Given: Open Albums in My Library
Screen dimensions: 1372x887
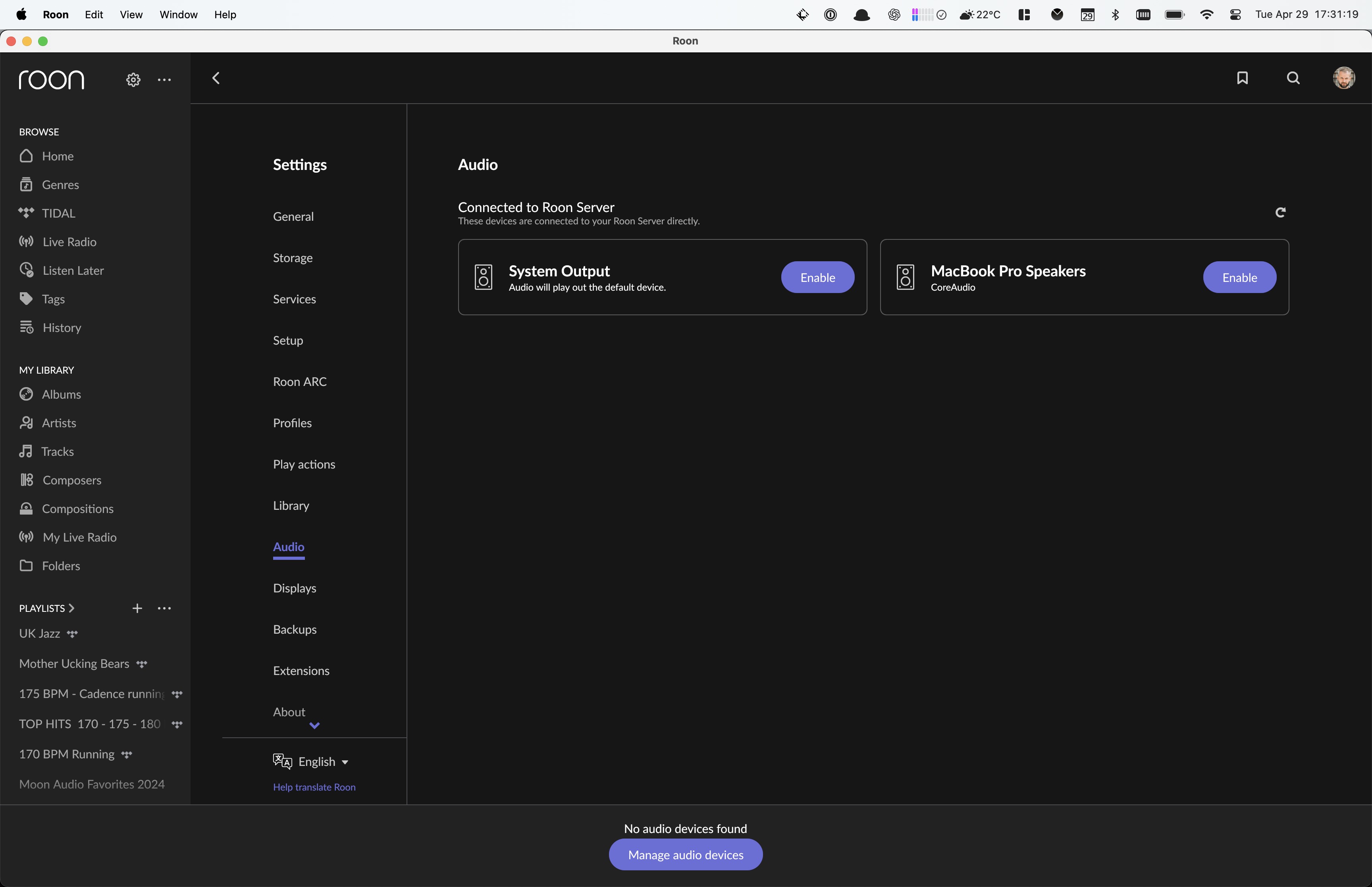Looking at the screenshot, I should 50,394.
